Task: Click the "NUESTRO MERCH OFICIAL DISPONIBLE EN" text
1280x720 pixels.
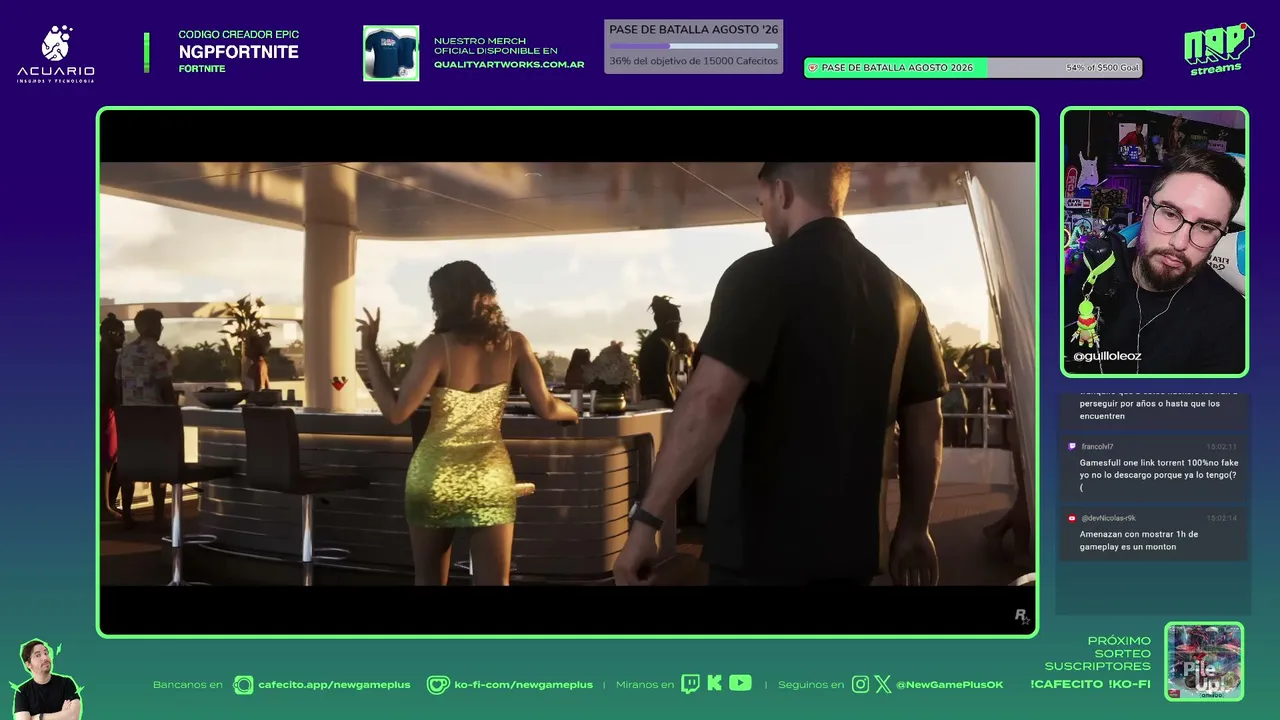Action: 496,46
